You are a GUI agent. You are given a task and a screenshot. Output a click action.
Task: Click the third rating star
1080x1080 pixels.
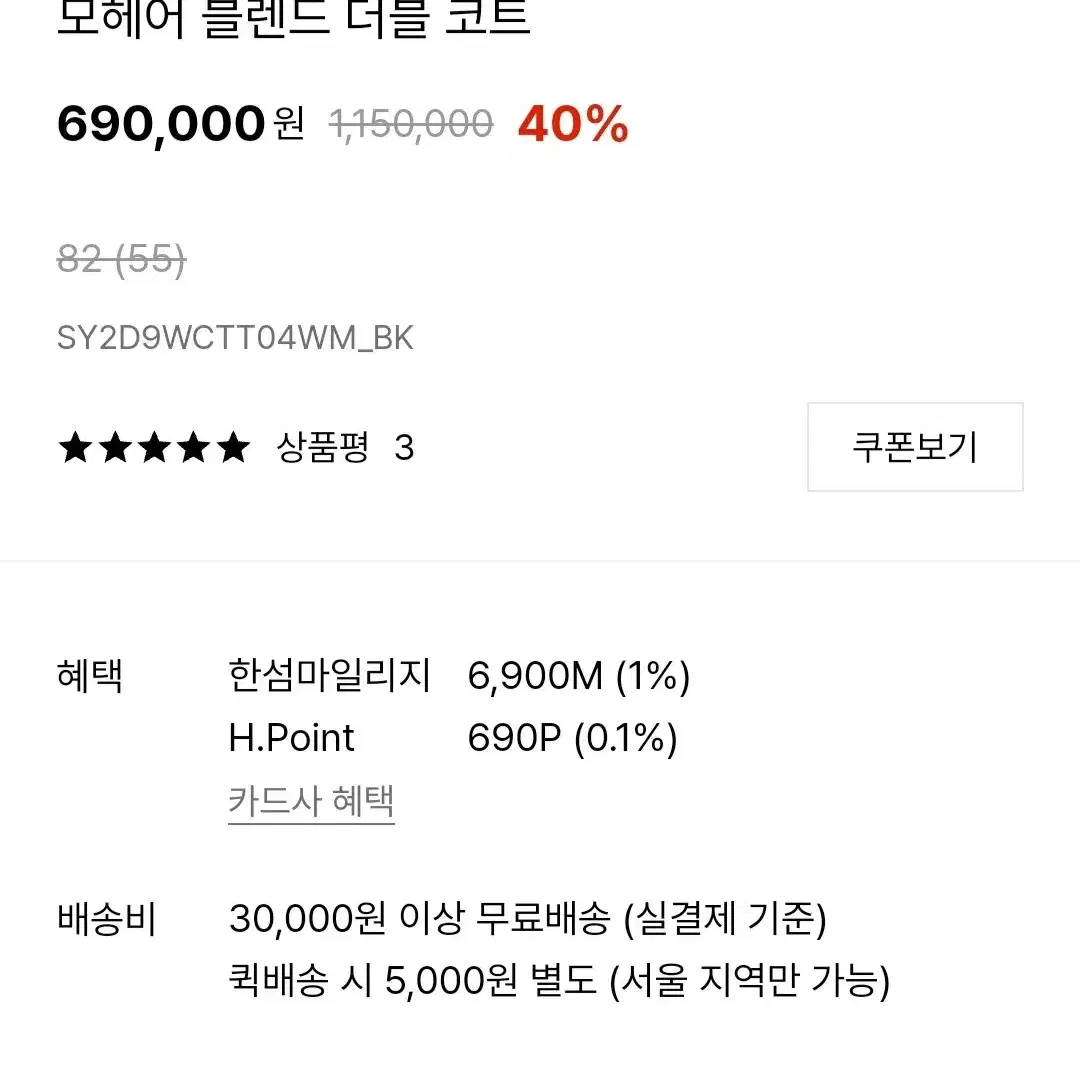154,448
